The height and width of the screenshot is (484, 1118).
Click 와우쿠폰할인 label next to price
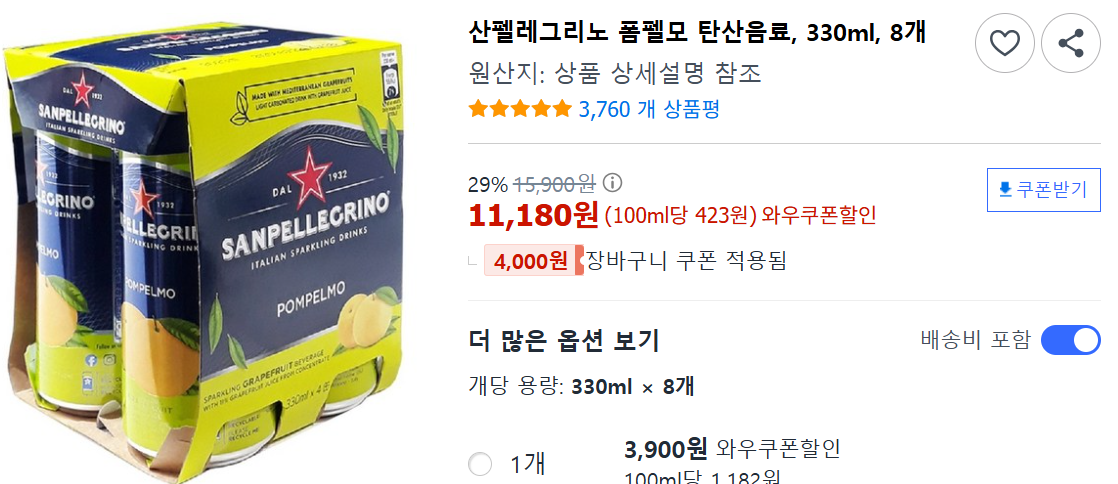tap(819, 215)
